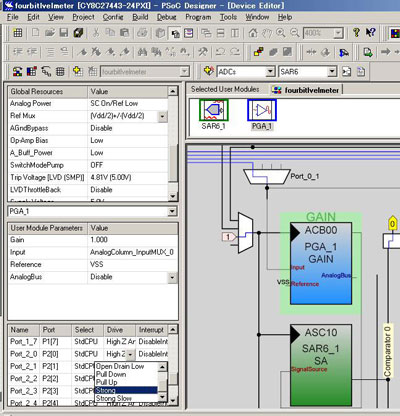Click the yellow-red blocks Device Editor icon
This screenshot has height=416, width=400.
tap(259, 52)
